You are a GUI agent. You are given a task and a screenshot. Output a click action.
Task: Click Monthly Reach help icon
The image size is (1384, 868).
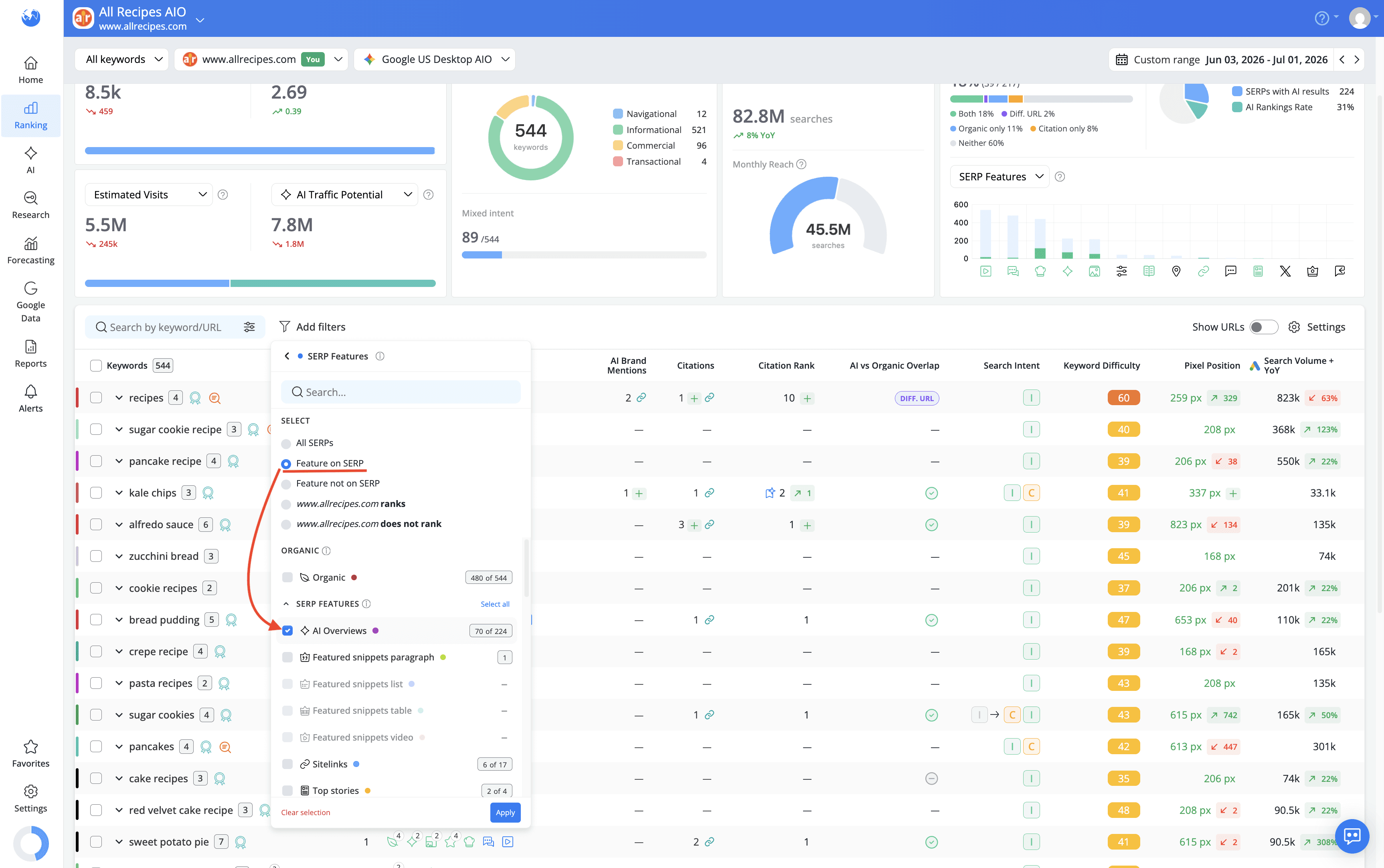pos(802,164)
